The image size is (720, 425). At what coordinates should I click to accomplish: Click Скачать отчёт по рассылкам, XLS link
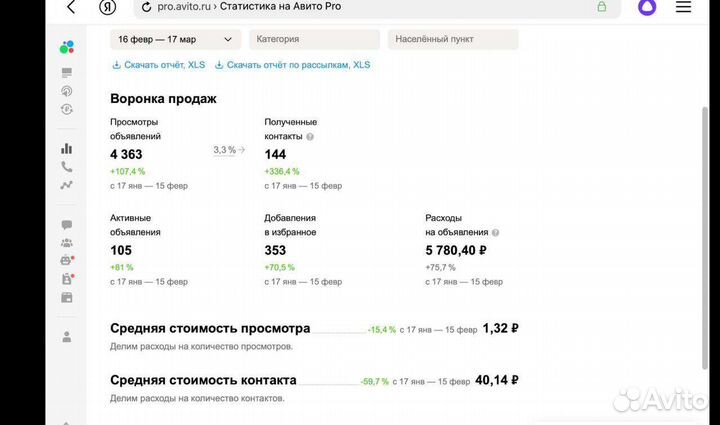[x=298, y=65]
